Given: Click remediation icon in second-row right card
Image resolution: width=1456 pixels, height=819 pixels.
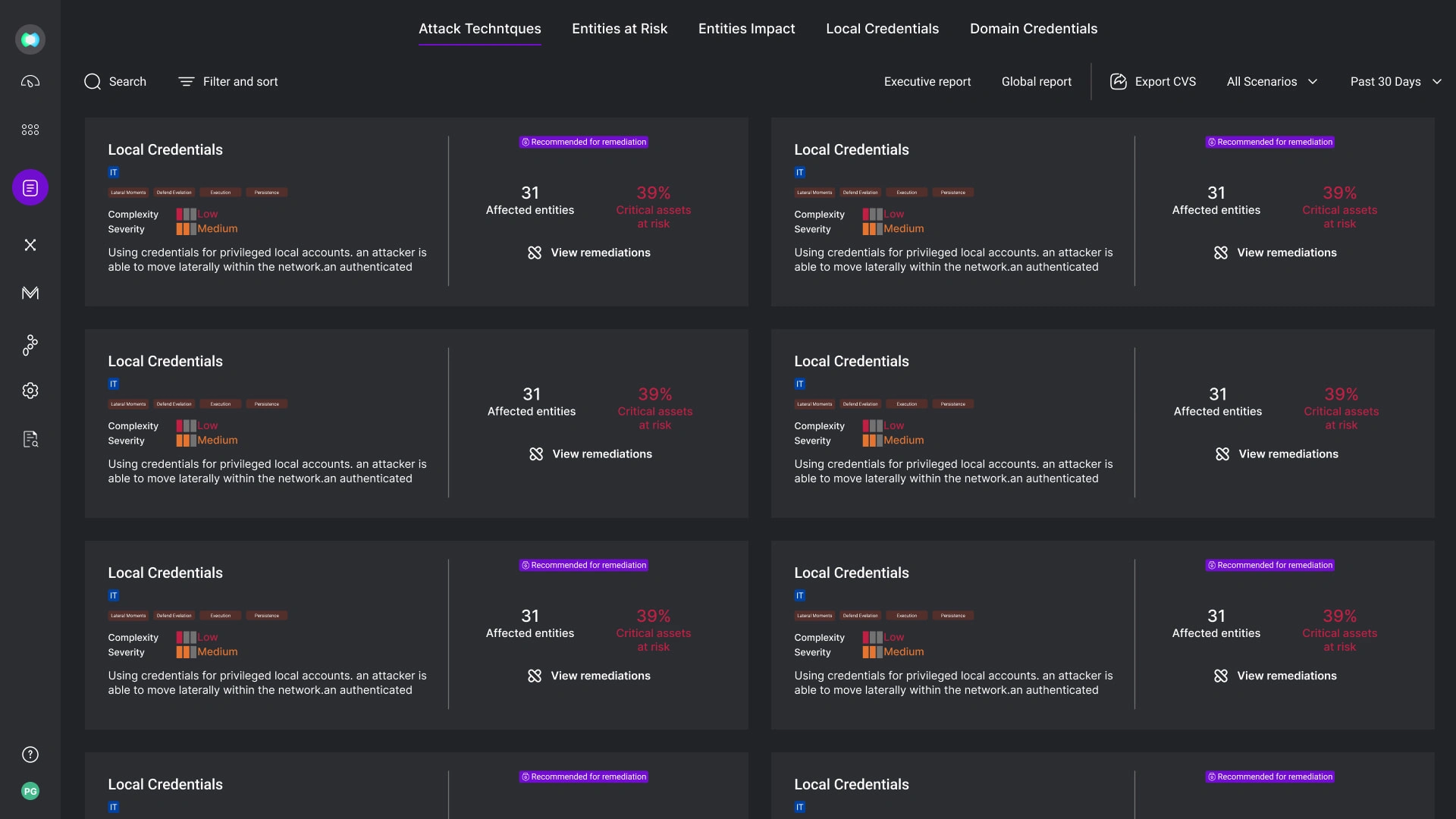Looking at the screenshot, I should tap(1222, 454).
